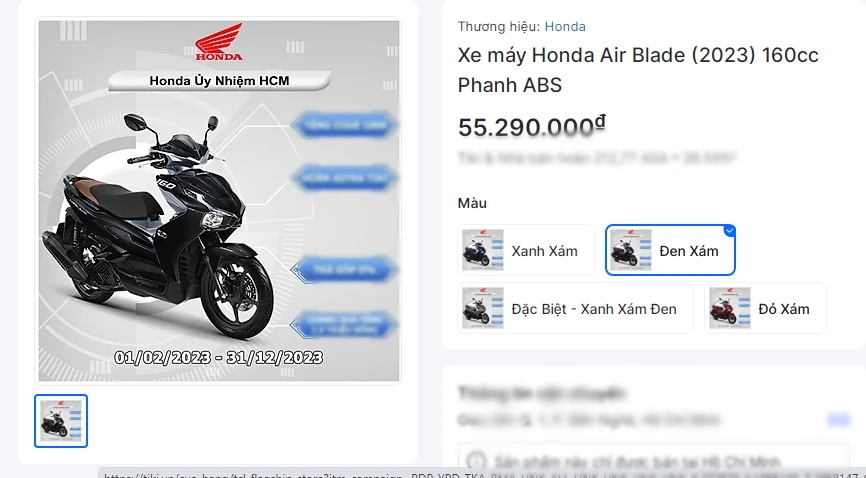
Task: Click the red scooter image in Đỏ Xám option
Action: pyautogui.click(x=730, y=308)
